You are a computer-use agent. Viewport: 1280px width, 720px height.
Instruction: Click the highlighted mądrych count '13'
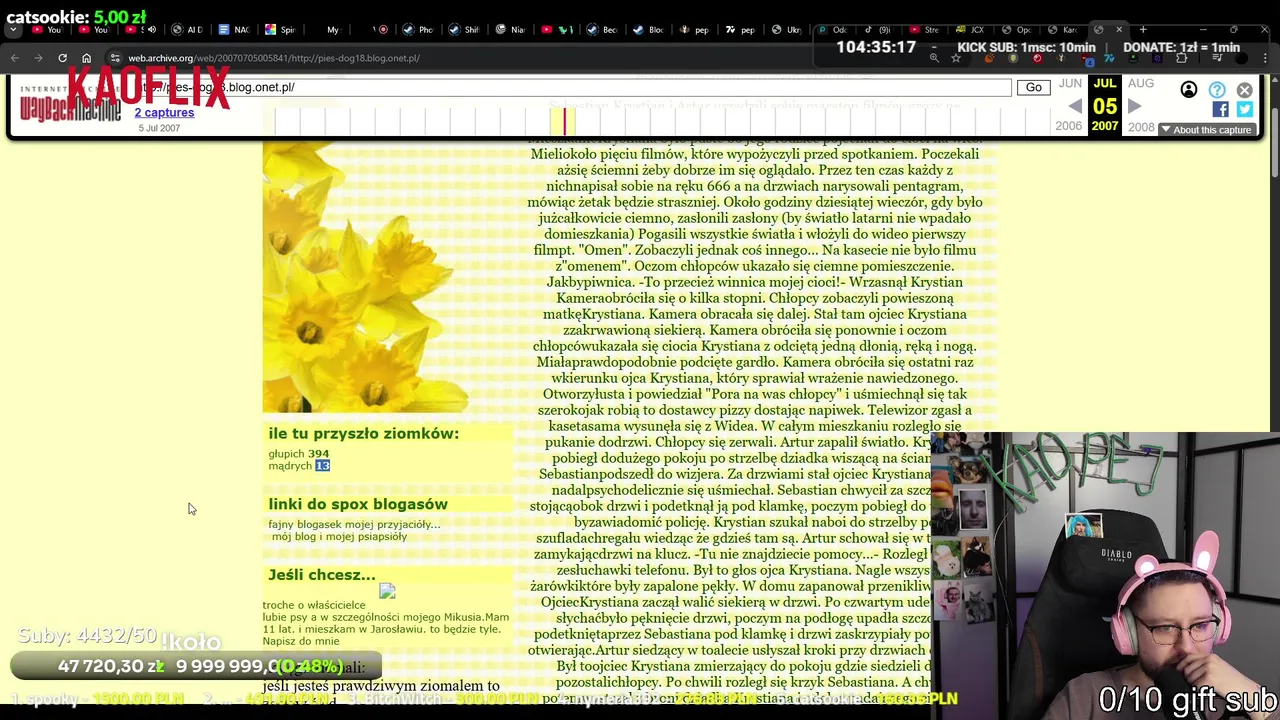tap(322, 465)
